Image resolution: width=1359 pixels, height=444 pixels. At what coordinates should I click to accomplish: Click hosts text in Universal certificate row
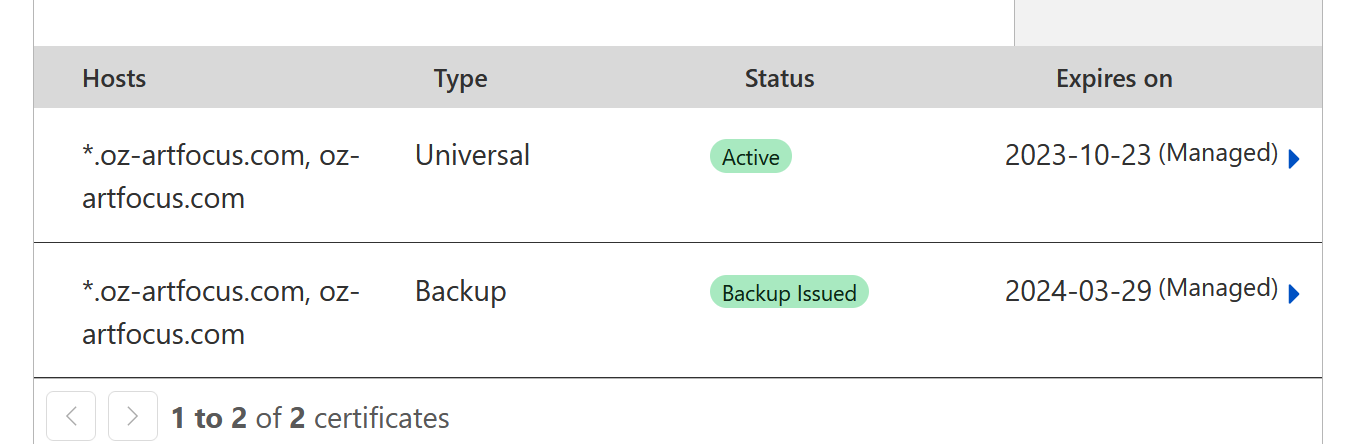[220, 176]
